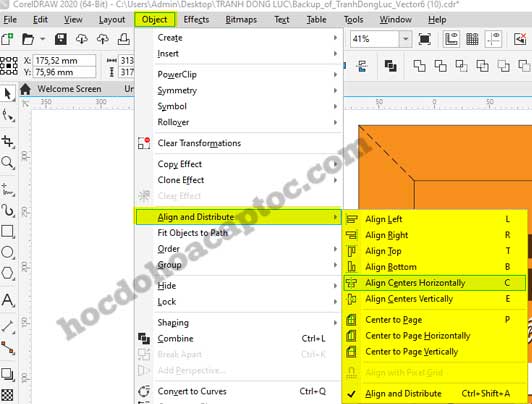Image resolution: width=532 pixels, height=404 pixels.
Task: Select the Zoom magnifier tool
Action: click(x=7, y=163)
